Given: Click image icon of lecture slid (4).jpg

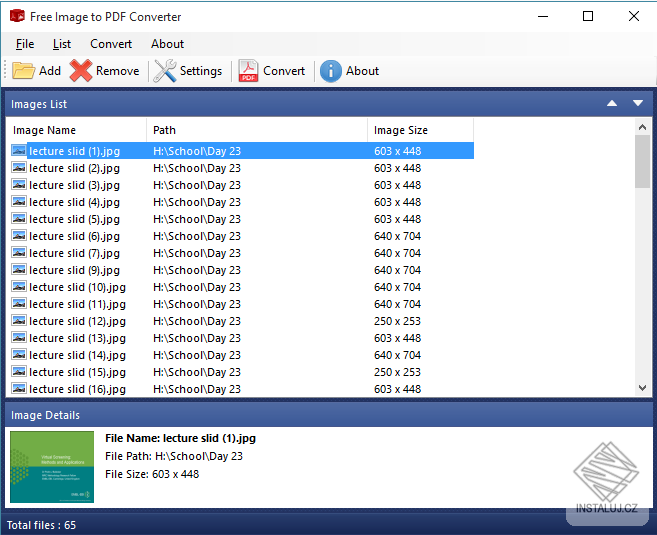Looking at the screenshot, I should 19,202.
